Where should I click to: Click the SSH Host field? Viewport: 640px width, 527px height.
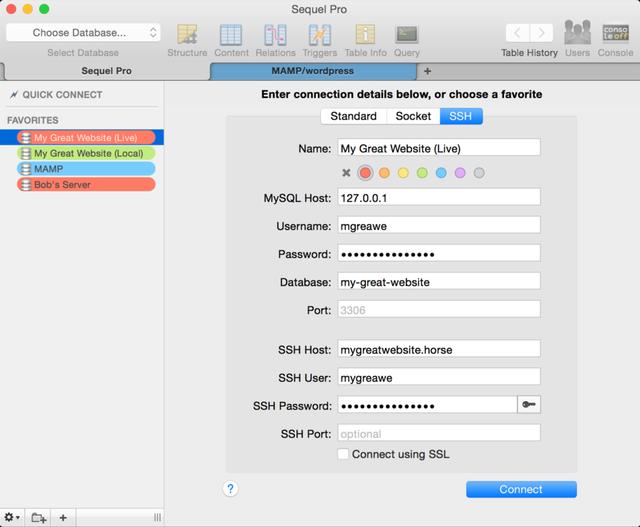(x=439, y=349)
